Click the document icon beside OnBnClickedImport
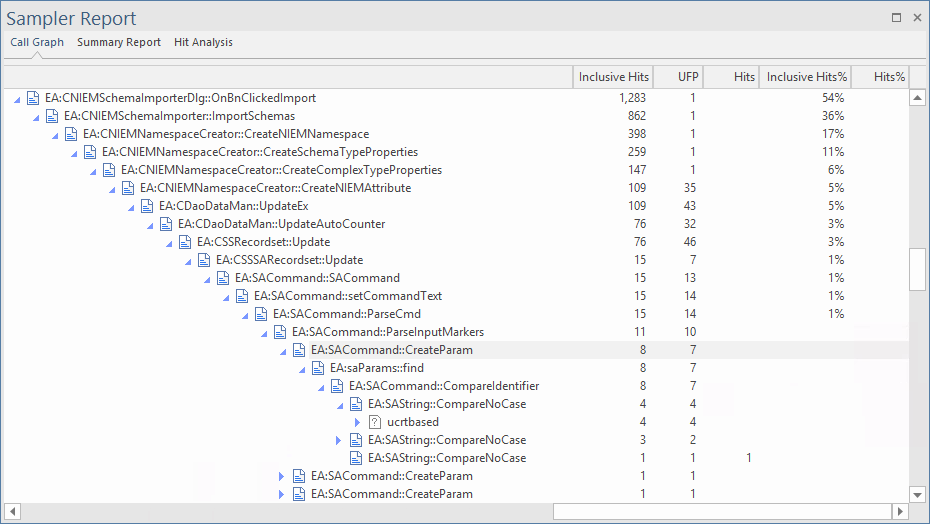The width and height of the screenshot is (930, 524). (33, 98)
